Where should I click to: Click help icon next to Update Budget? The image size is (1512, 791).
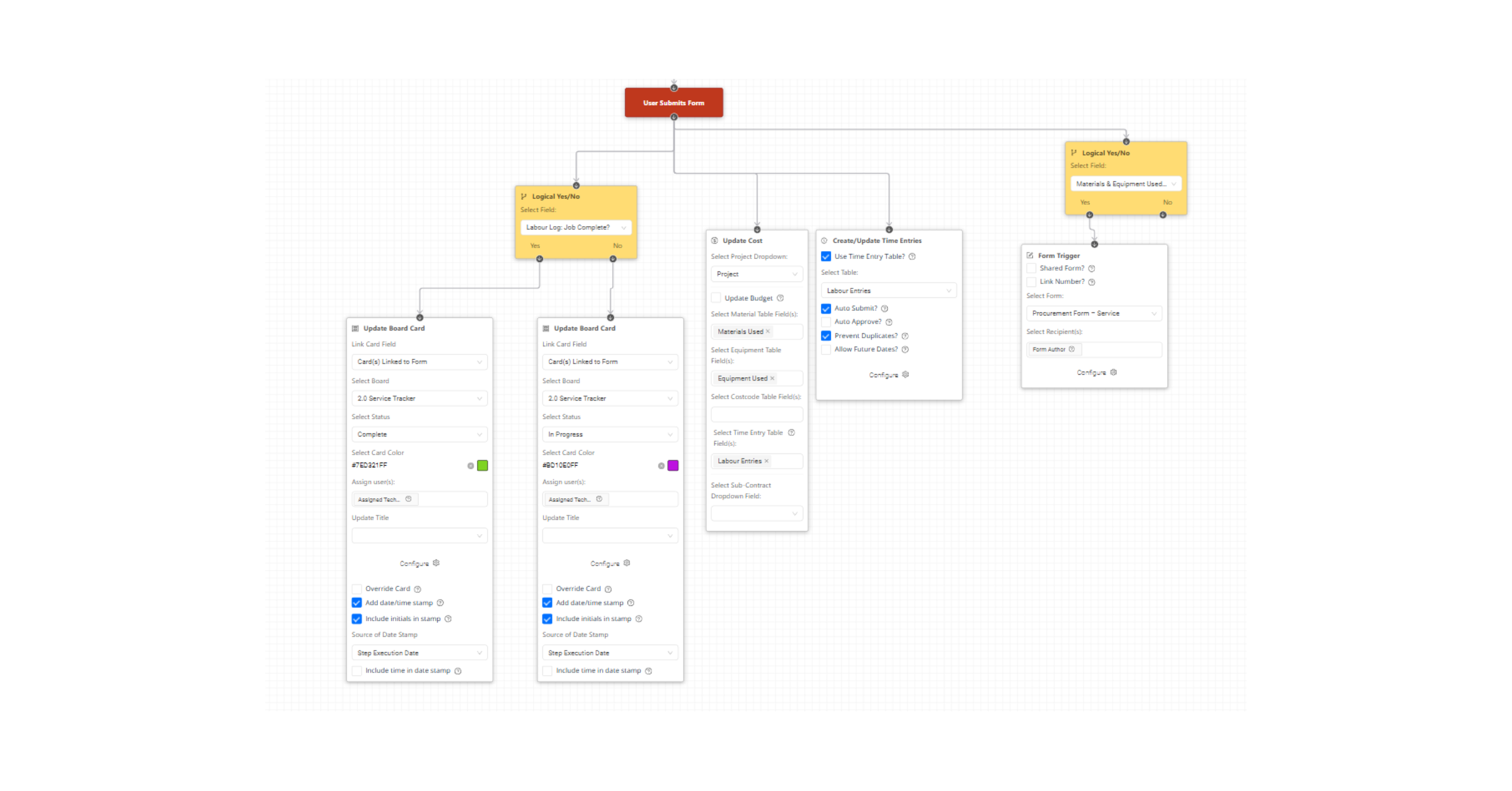780,298
